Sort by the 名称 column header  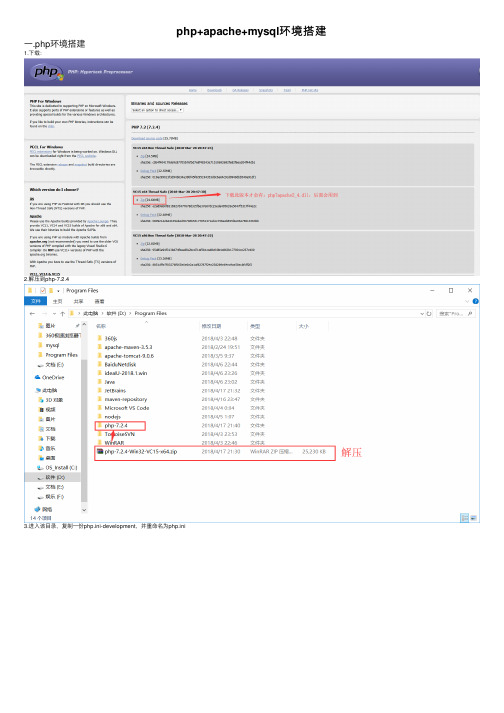click(x=101, y=326)
